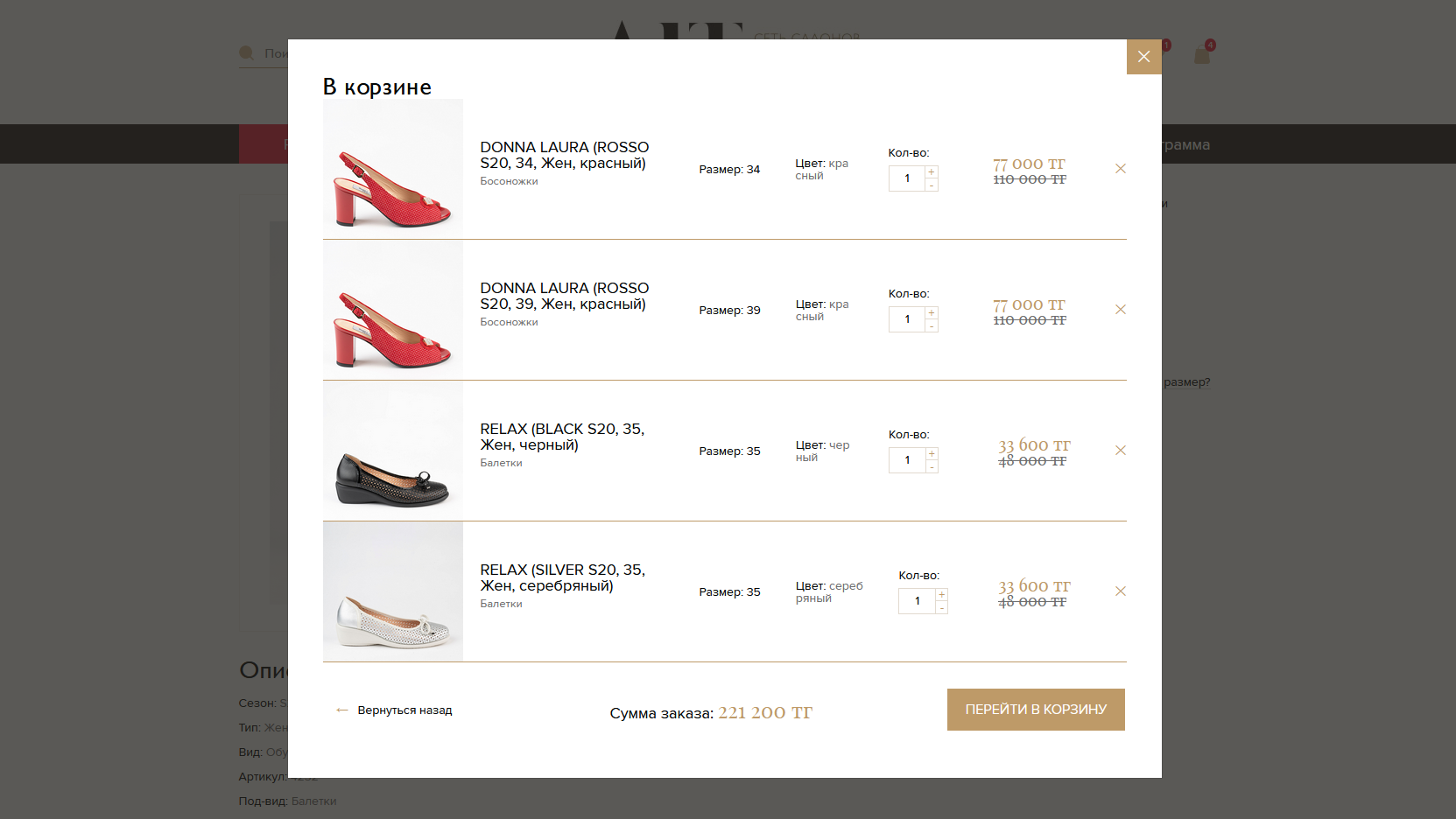Image resolution: width=1456 pixels, height=819 pixels.
Task: Click 'Балетки' under RELAX SILVER item
Action: (501, 604)
